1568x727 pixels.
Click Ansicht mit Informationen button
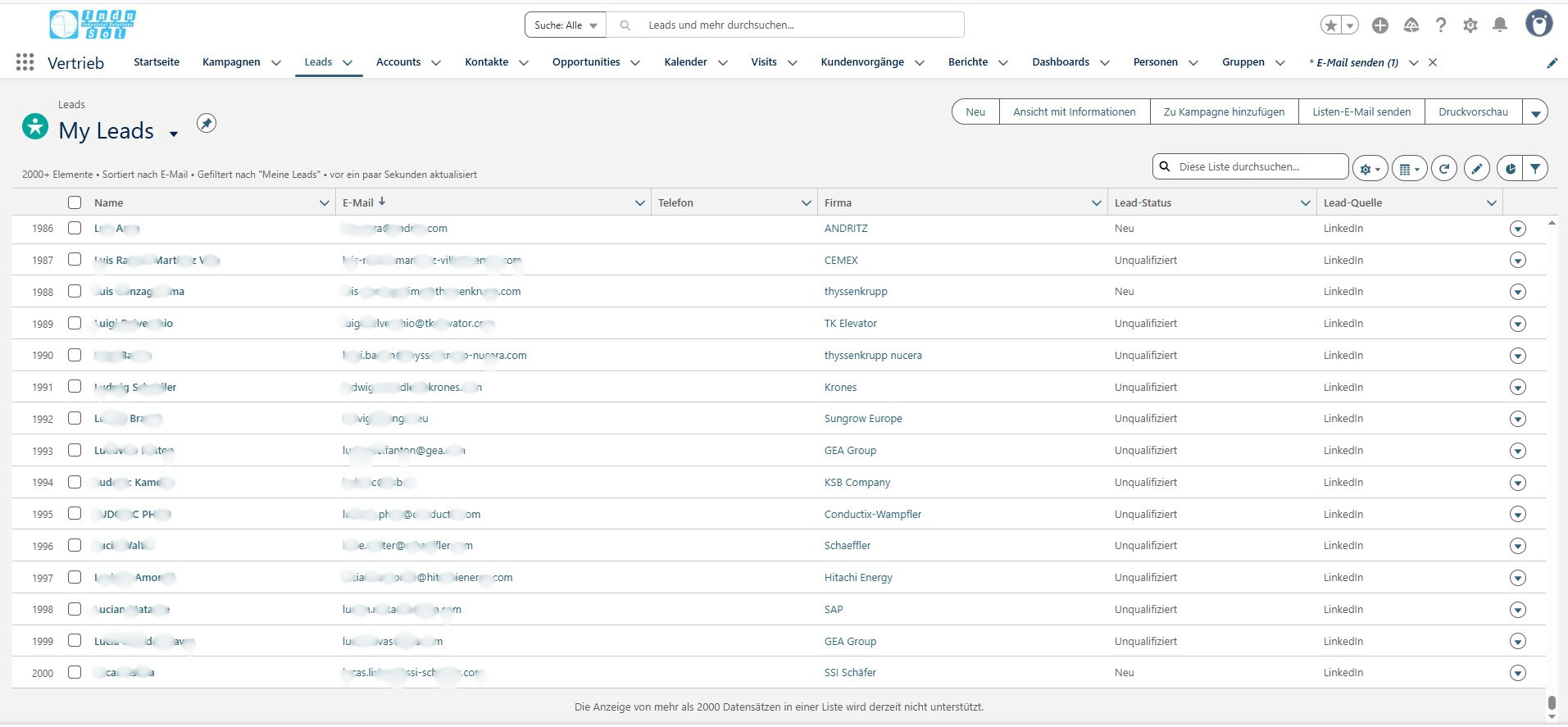tap(1075, 112)
